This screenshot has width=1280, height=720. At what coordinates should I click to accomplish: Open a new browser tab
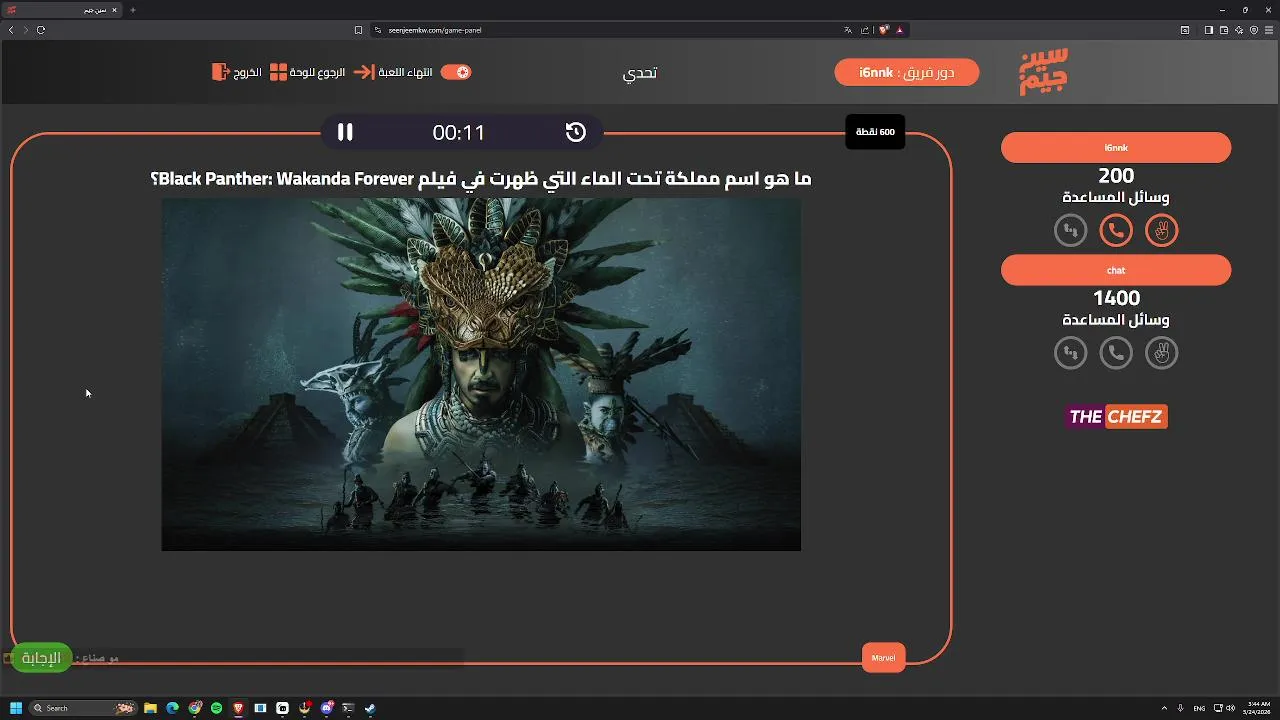click(133, 10)
